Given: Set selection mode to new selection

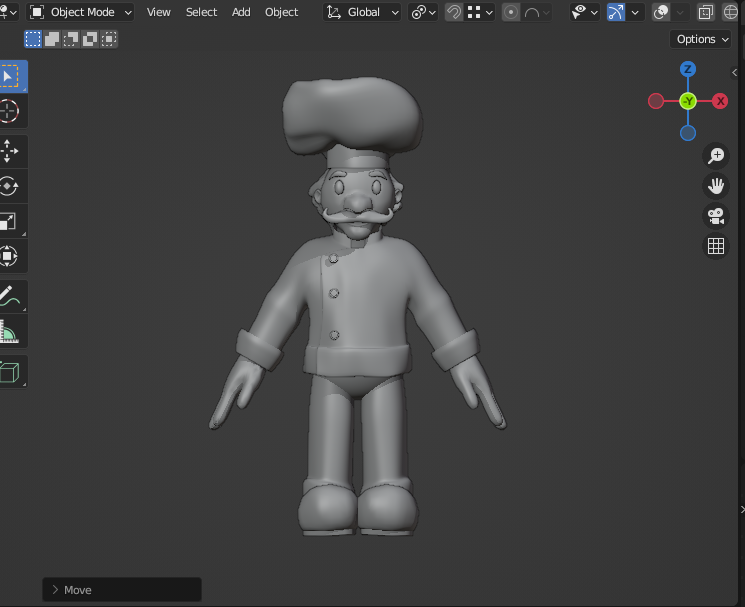Looking at the screenshot, I should click(33, 39).
